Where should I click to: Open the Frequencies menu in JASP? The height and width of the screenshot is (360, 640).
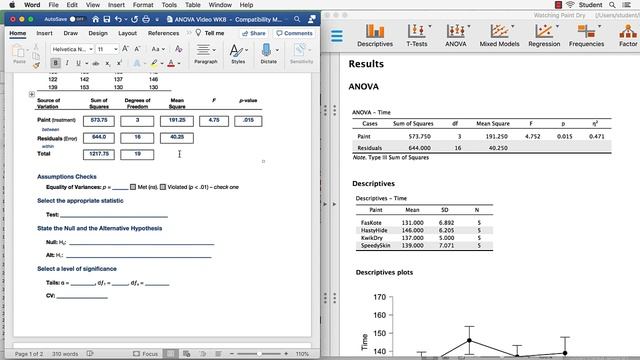click(x=587, y=36)
